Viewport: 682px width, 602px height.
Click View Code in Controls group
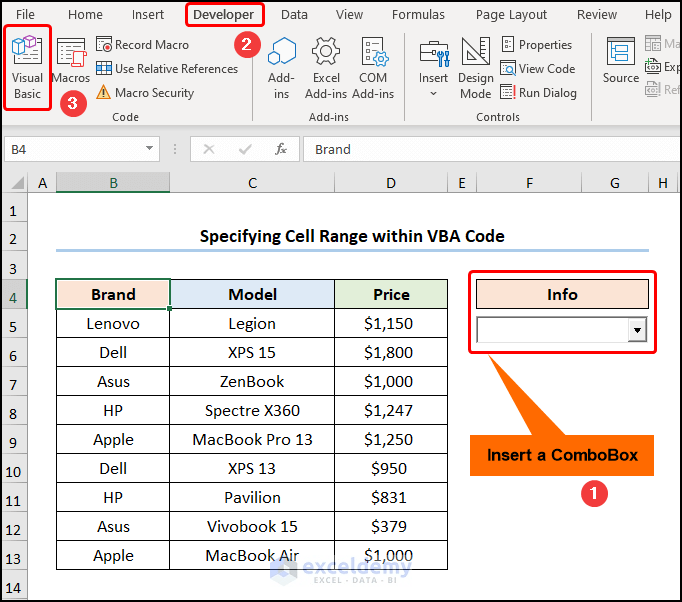pos(538,69)
